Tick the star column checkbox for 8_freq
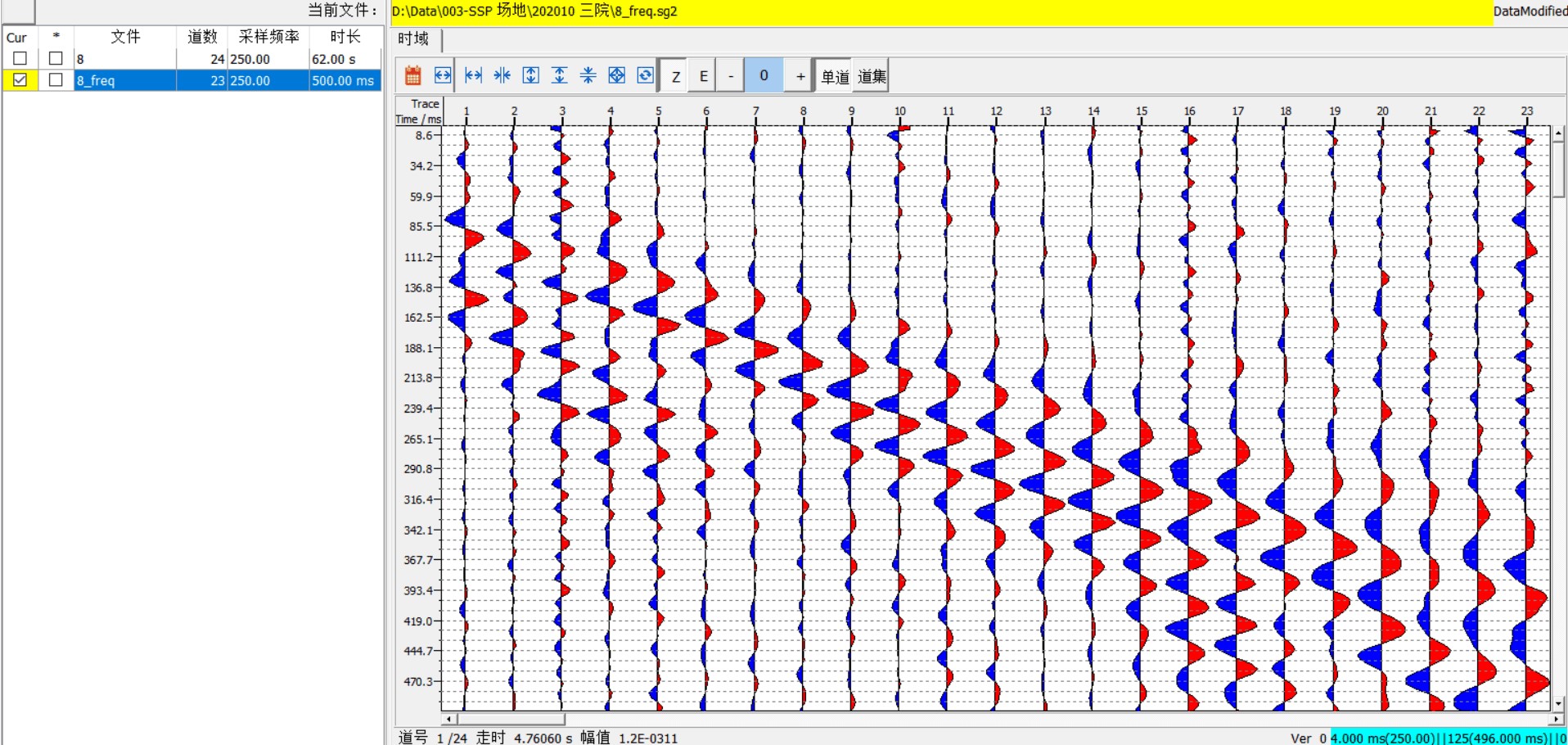 [x=56, y=80]
